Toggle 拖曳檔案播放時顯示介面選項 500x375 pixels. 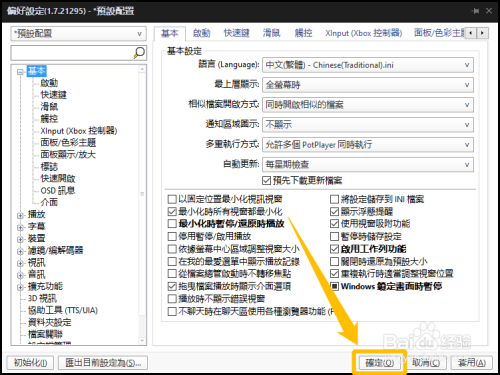point(172,286)
